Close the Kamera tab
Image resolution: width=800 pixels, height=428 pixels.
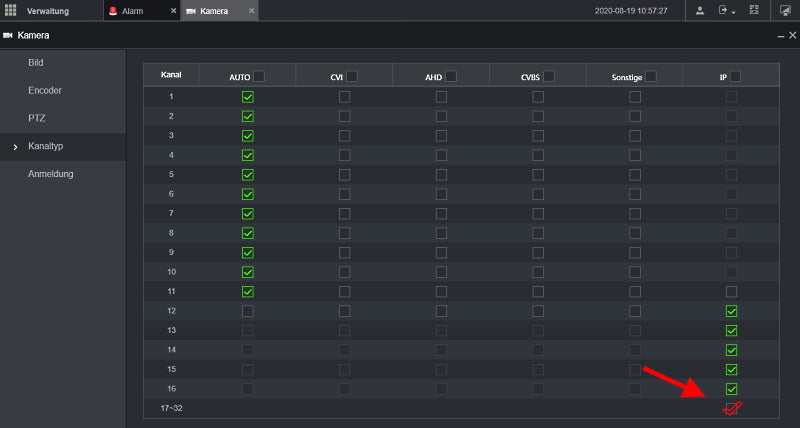(251, 11)
